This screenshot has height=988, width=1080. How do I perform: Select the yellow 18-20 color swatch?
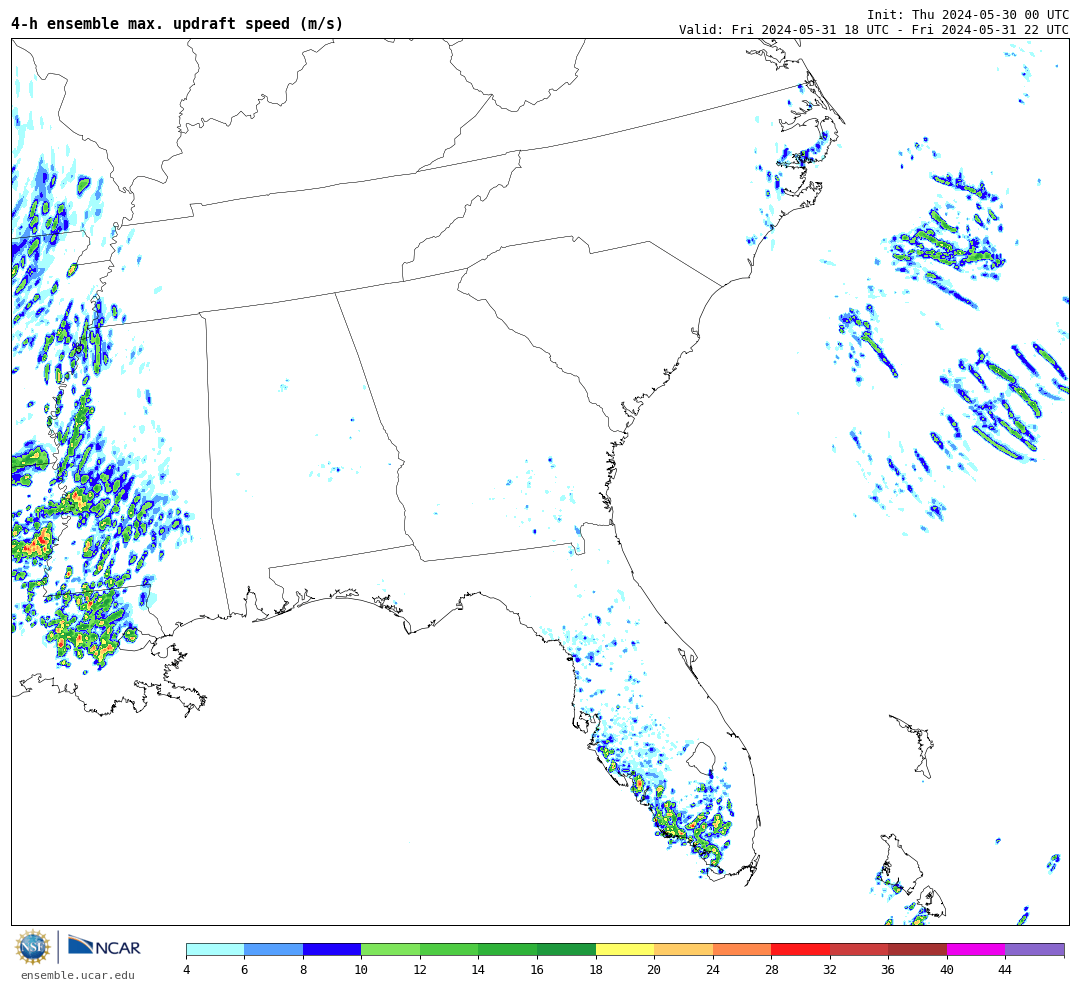pos(625,950)
